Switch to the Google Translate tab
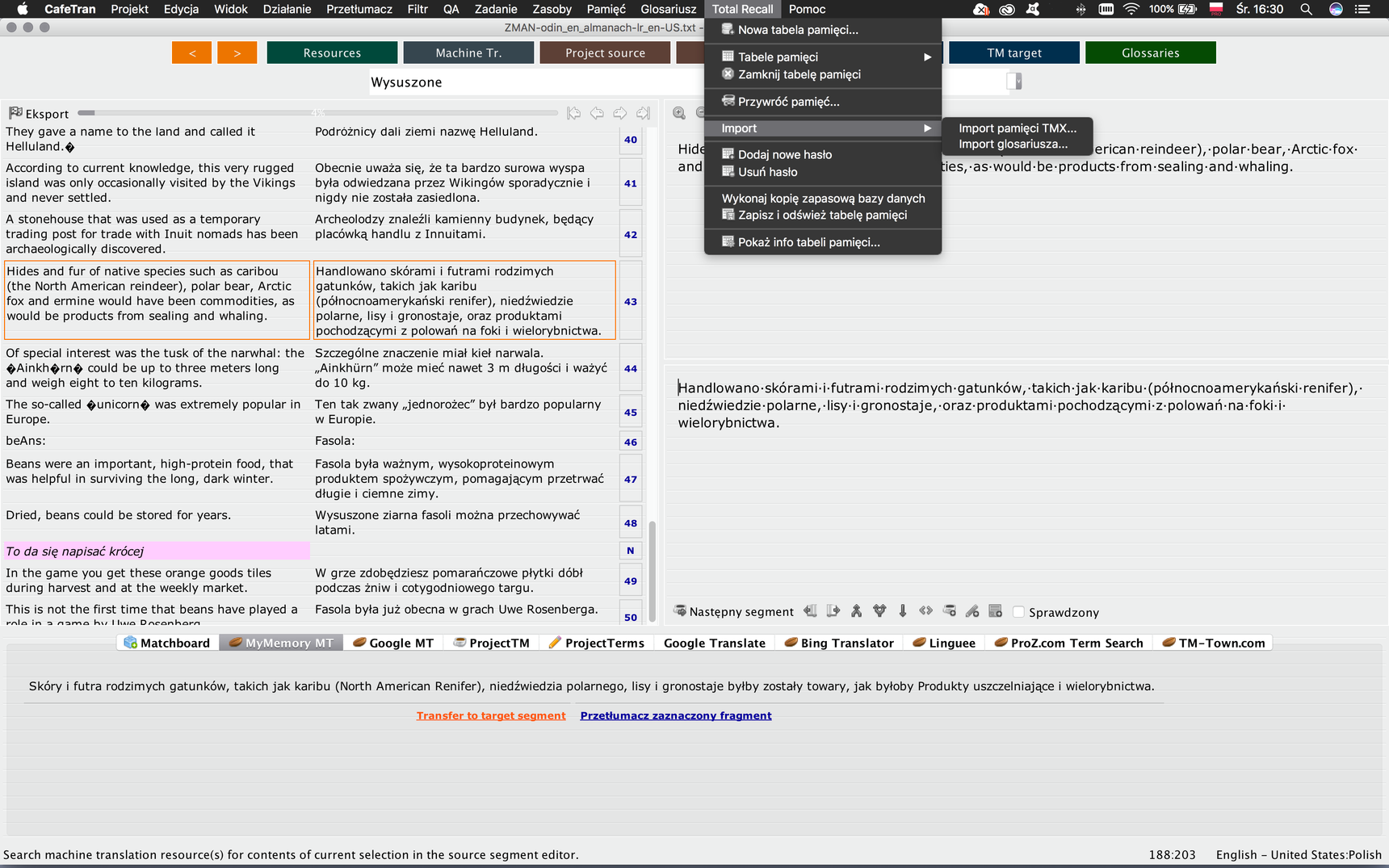 [x=715, y=643]
